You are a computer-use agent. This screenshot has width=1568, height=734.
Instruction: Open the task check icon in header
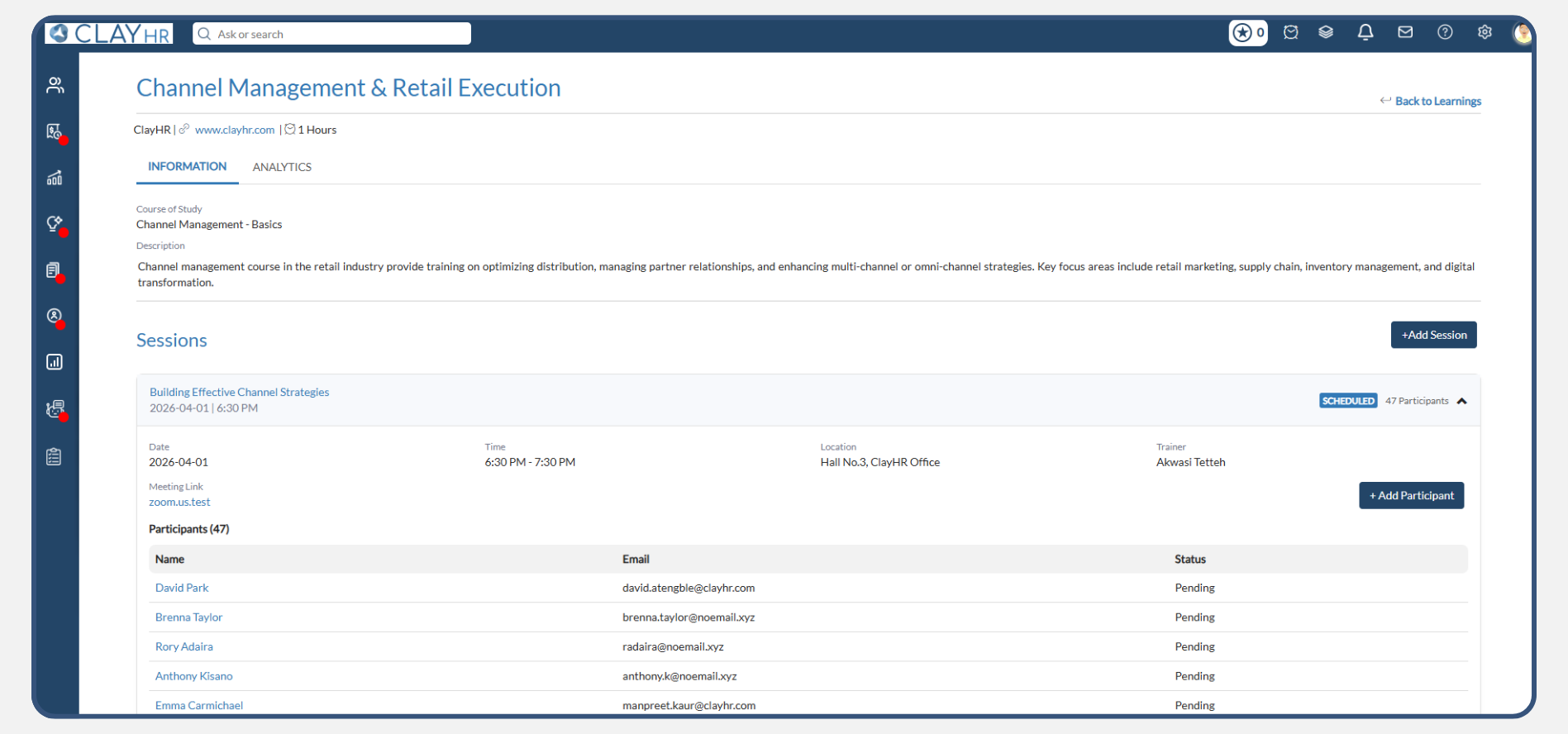pos(1290,32)
